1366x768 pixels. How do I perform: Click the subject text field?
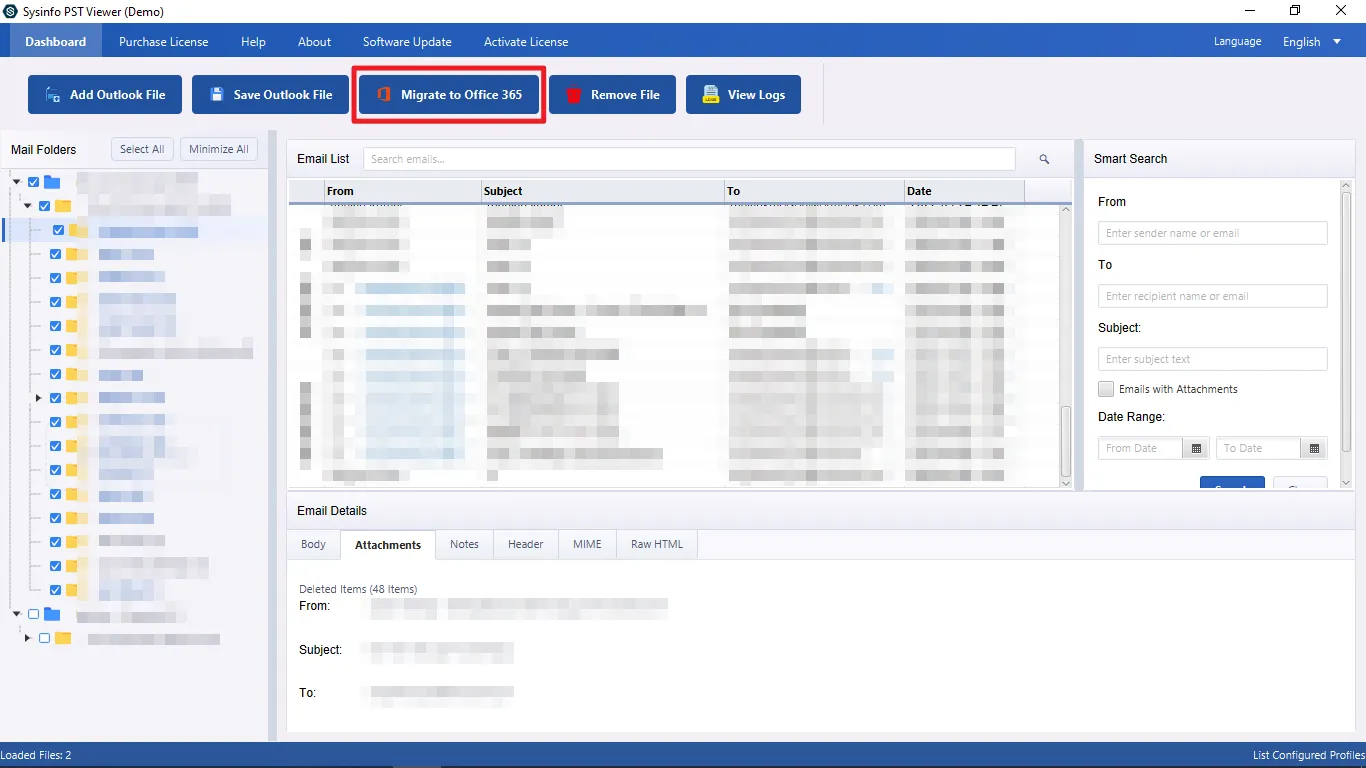pyautogui.click(x=1213, y=359)
